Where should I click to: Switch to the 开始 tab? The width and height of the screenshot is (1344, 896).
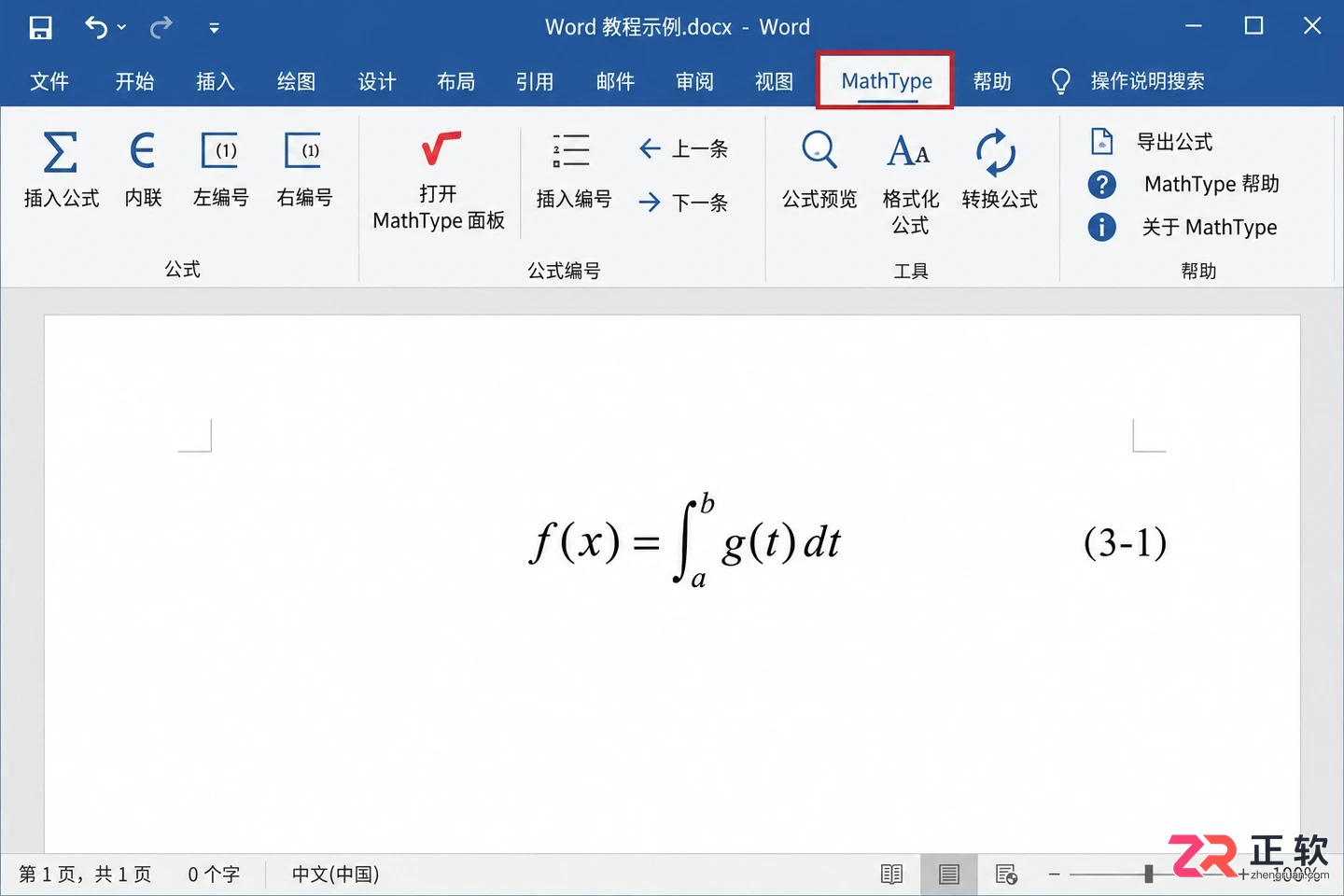pyautogui.click(x=134, y=81)
